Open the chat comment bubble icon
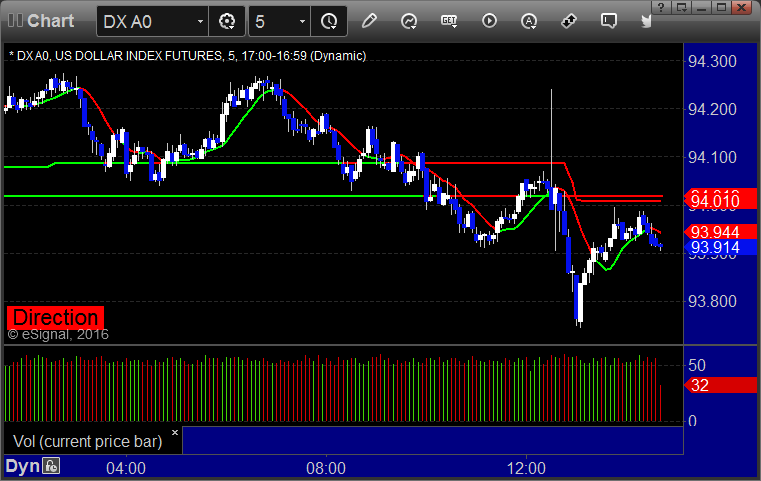 pos(609,21)
